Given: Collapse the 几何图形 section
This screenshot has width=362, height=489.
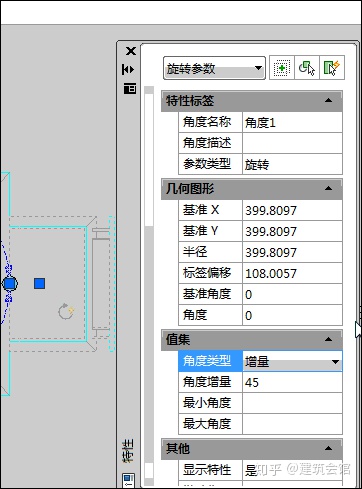Looking at the screenshot, I should (x=328, y=188).
